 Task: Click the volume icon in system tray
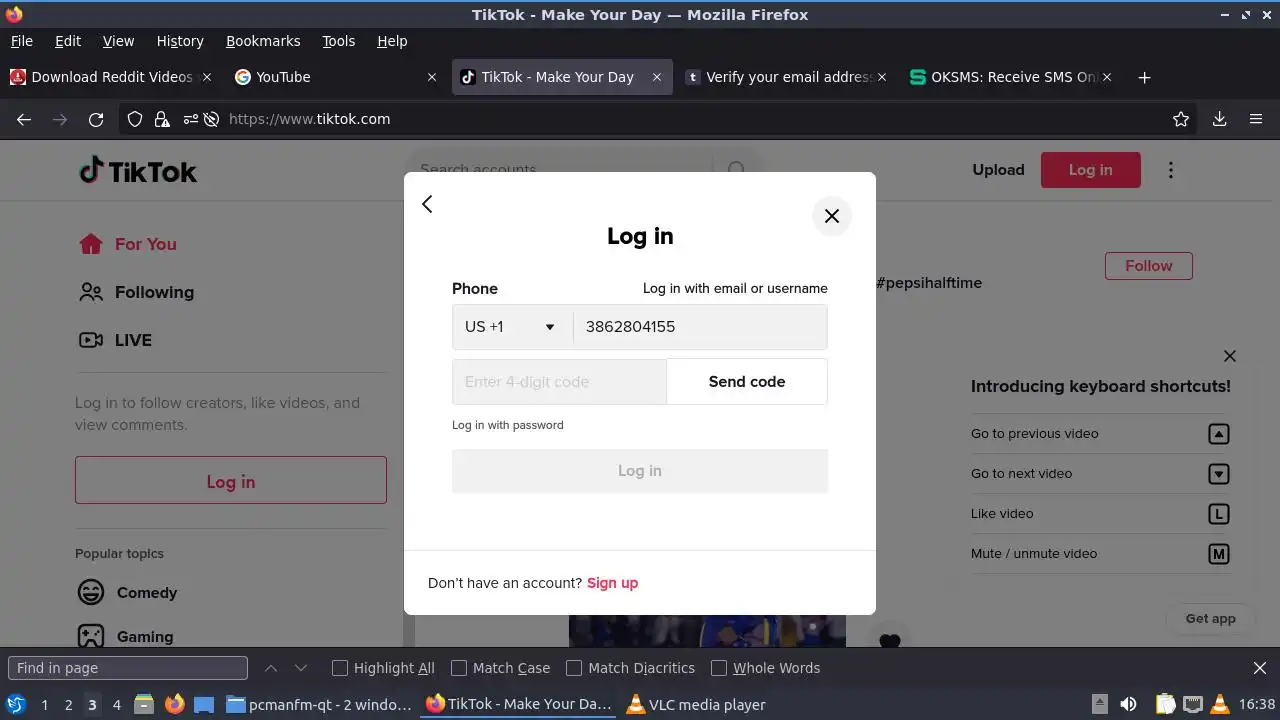click(1128, 704)
